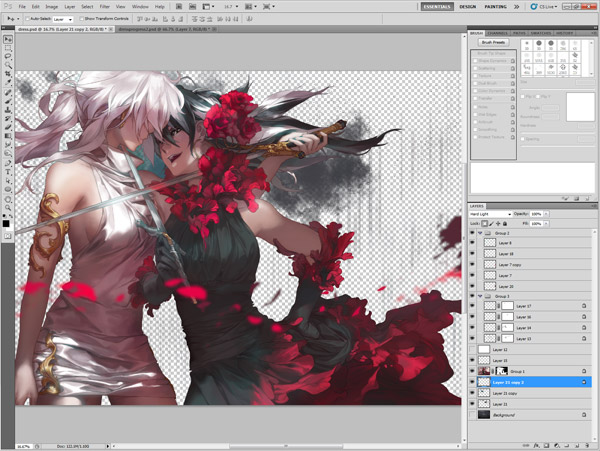Image resolution: width=600 pixels, height=451 pixels.
Task: Select the Rectangular Marquee tool
Action: 8,48
